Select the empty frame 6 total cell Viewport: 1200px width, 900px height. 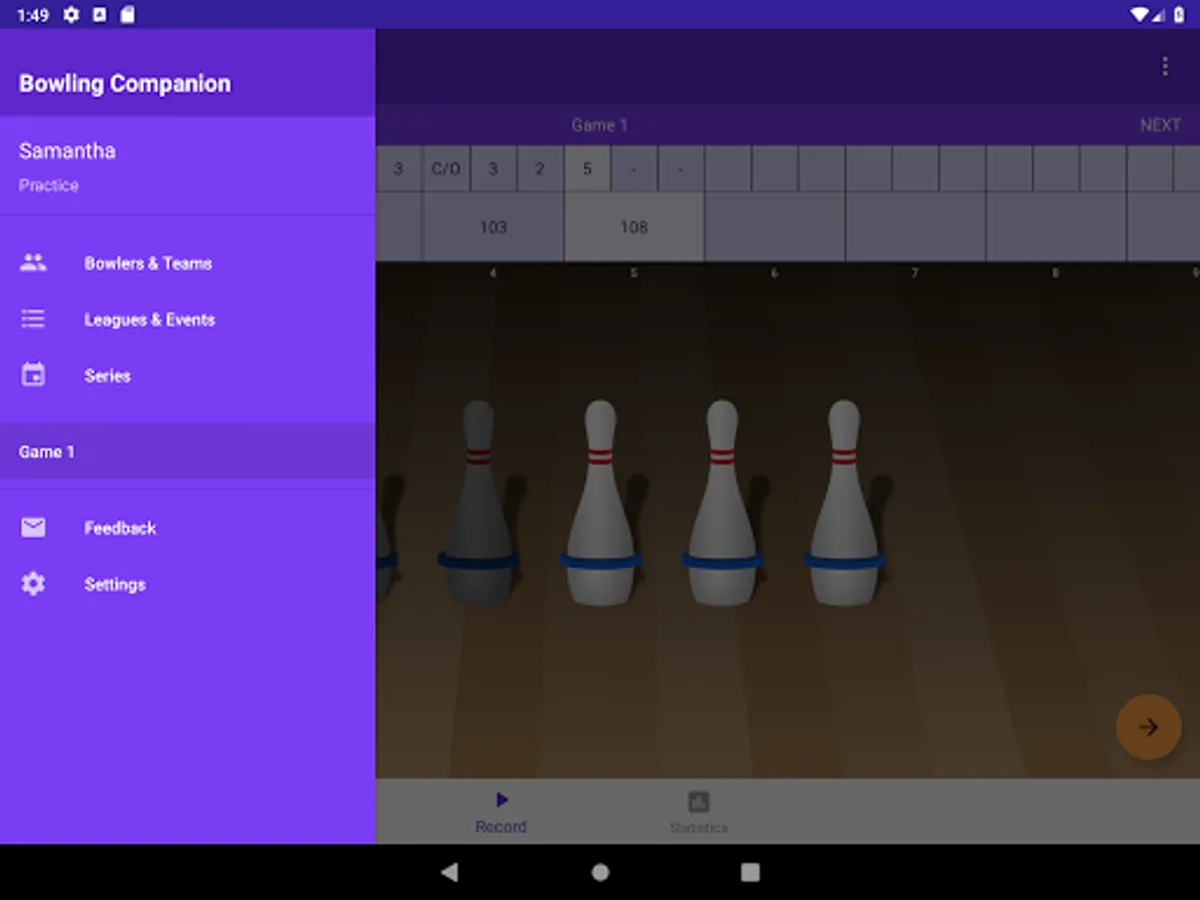[x=775, y=227]
